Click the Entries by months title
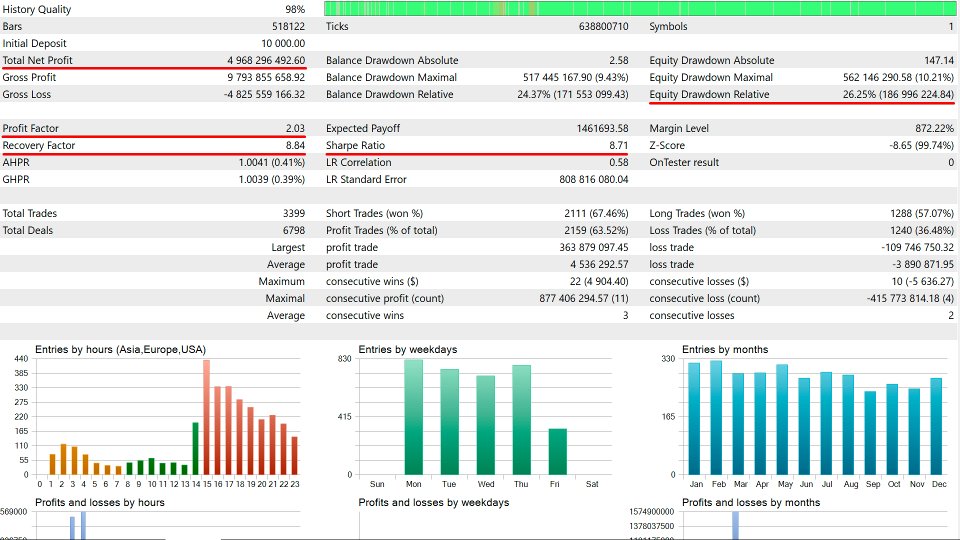Image resolution: width=960 pixels, height=540 pixels. pyautogui.click(x=725, y=349)
